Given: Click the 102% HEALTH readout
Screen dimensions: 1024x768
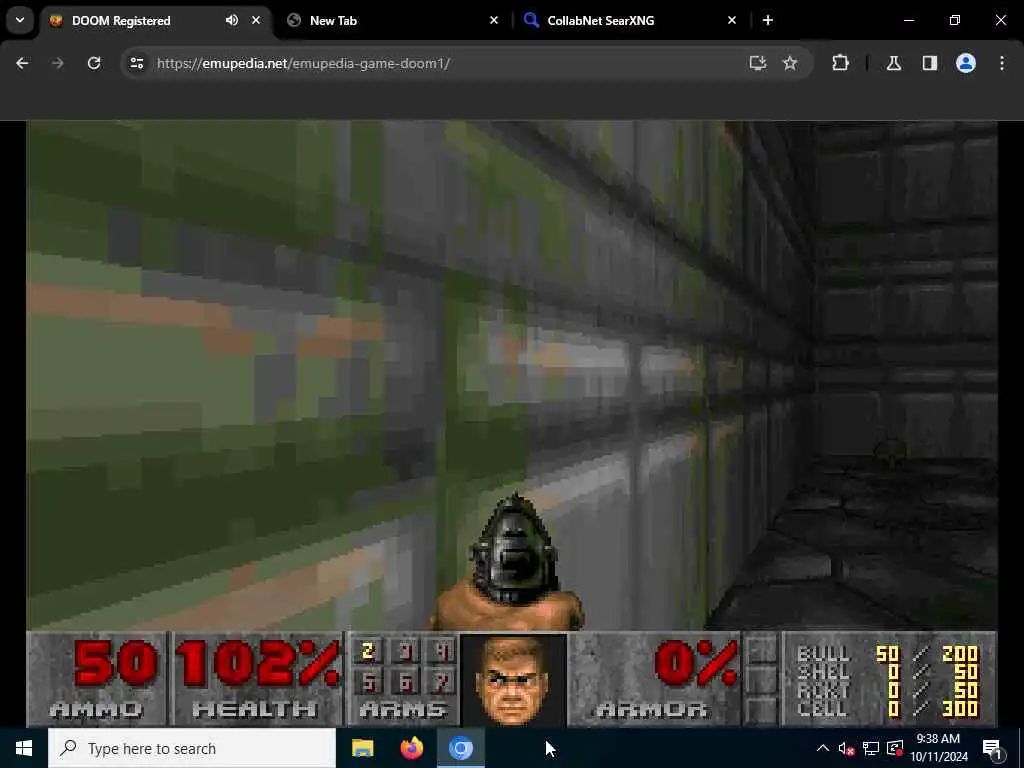Looking at the screenshot, I should pos(256,679).
